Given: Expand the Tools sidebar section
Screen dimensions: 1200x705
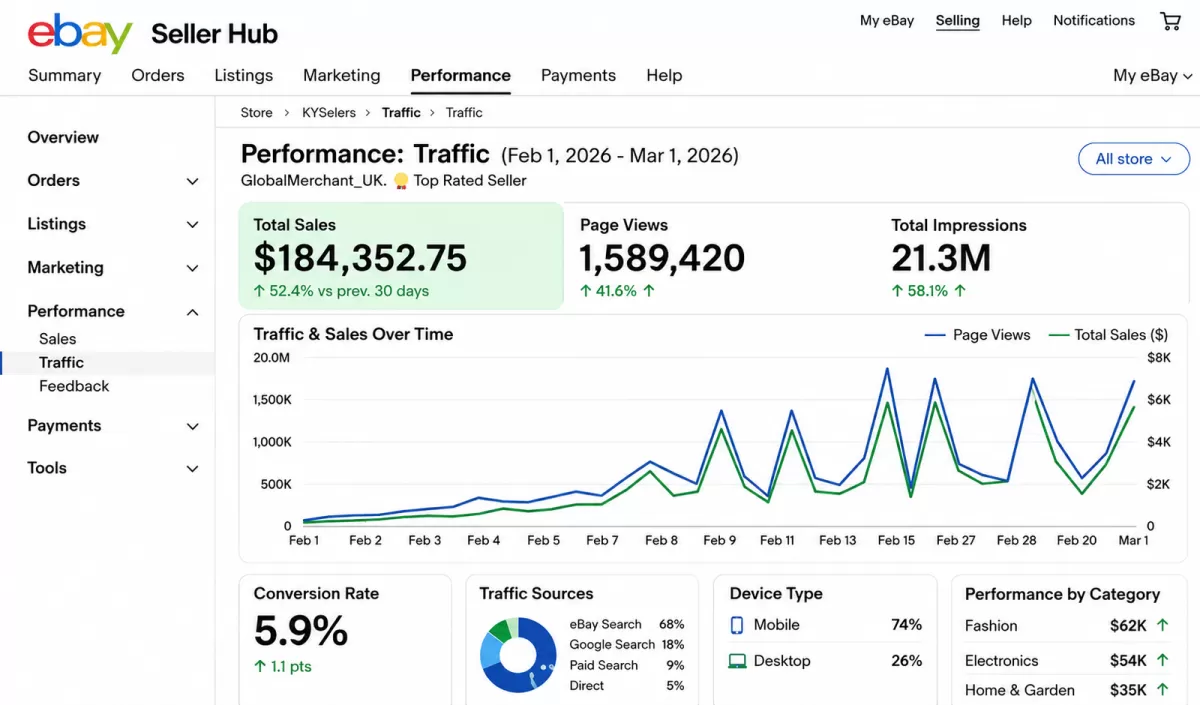Looking at the screenshot, I should (x=193, y=468).
